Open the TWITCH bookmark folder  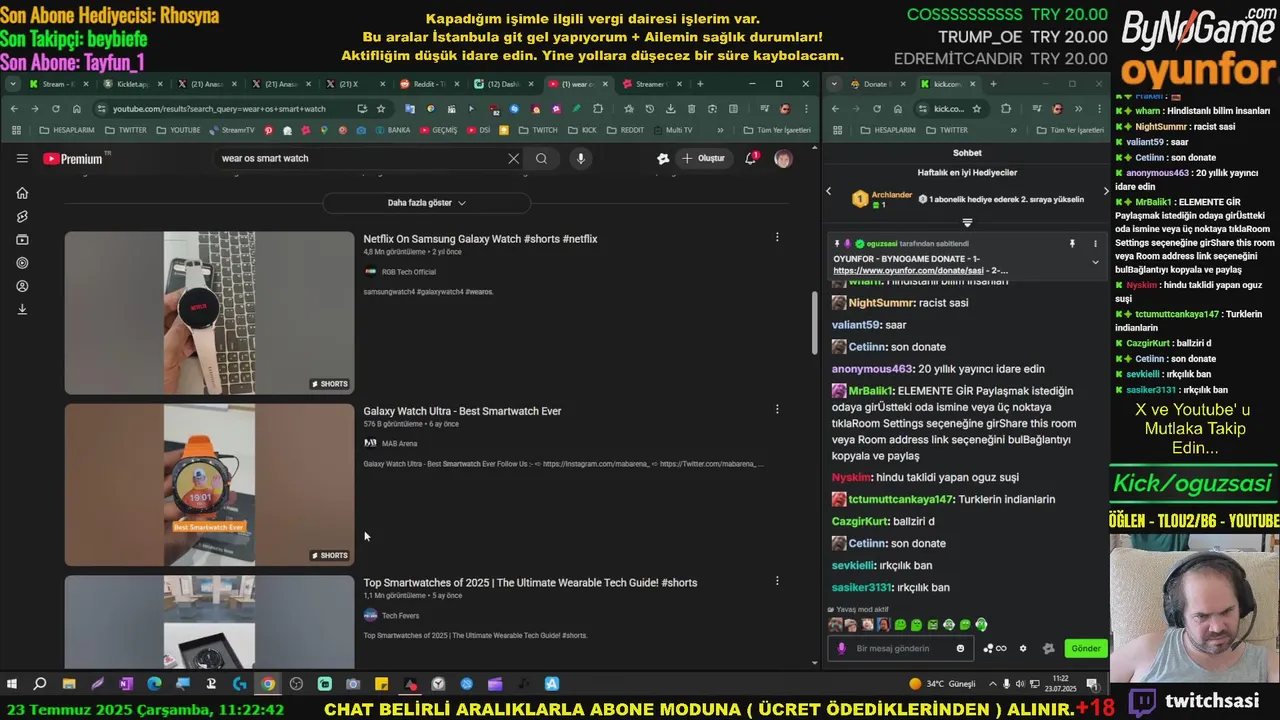pyautogui.click(x=537, y=130)
